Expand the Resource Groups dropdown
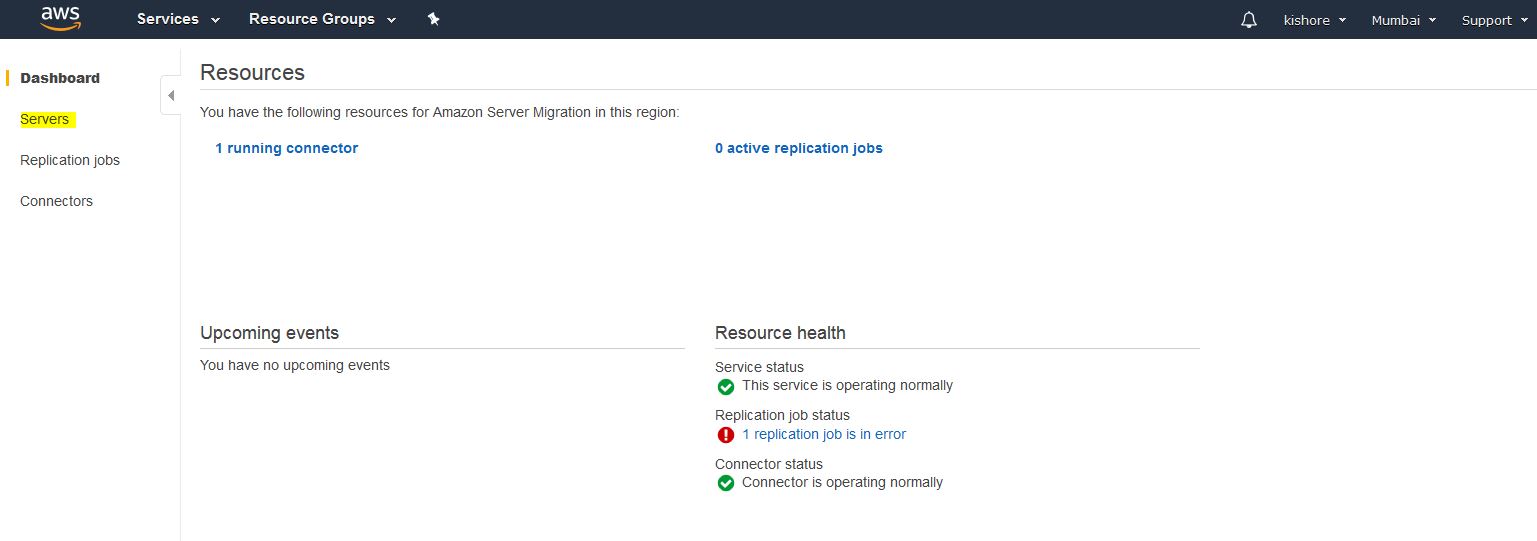 coord(322,19)
